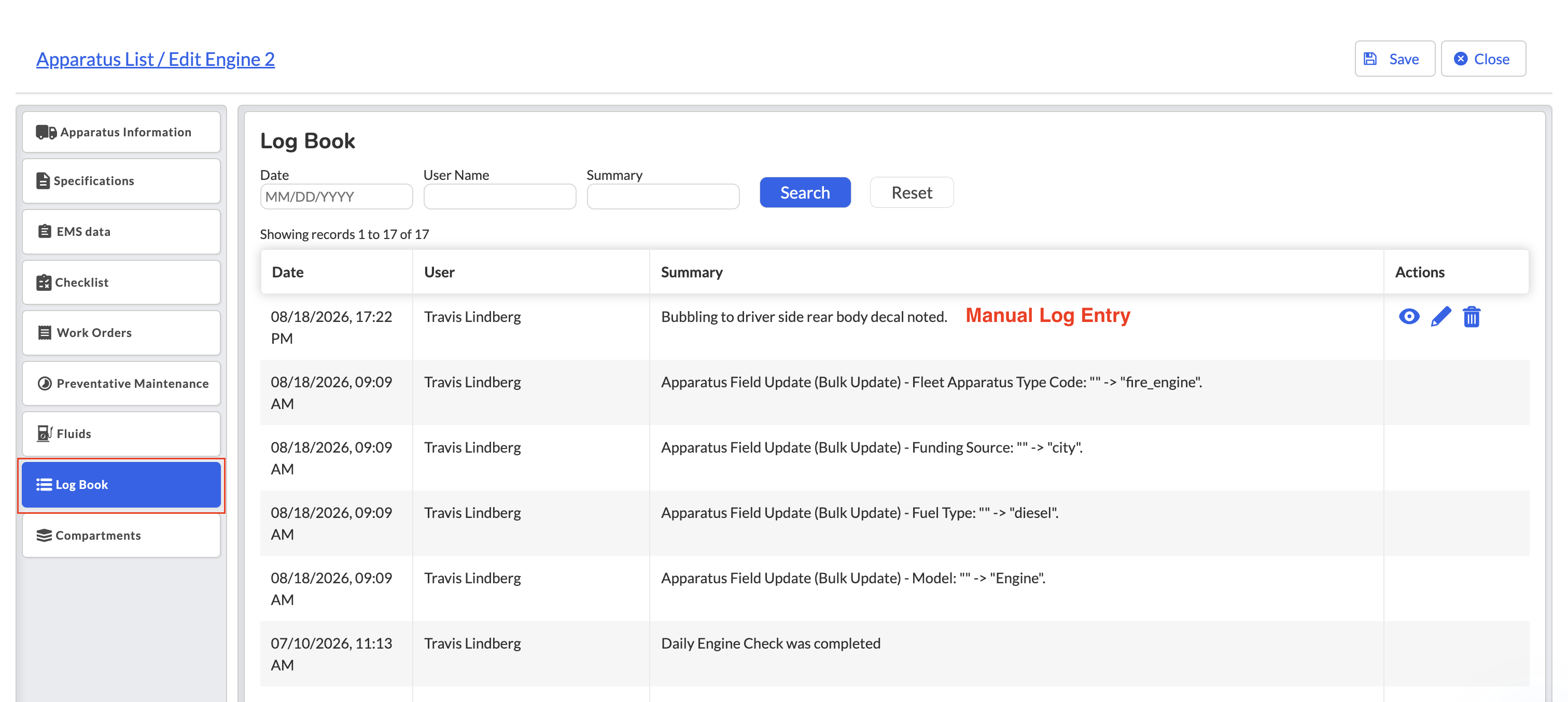Focus the Date filter field

[x=336, y=196]
